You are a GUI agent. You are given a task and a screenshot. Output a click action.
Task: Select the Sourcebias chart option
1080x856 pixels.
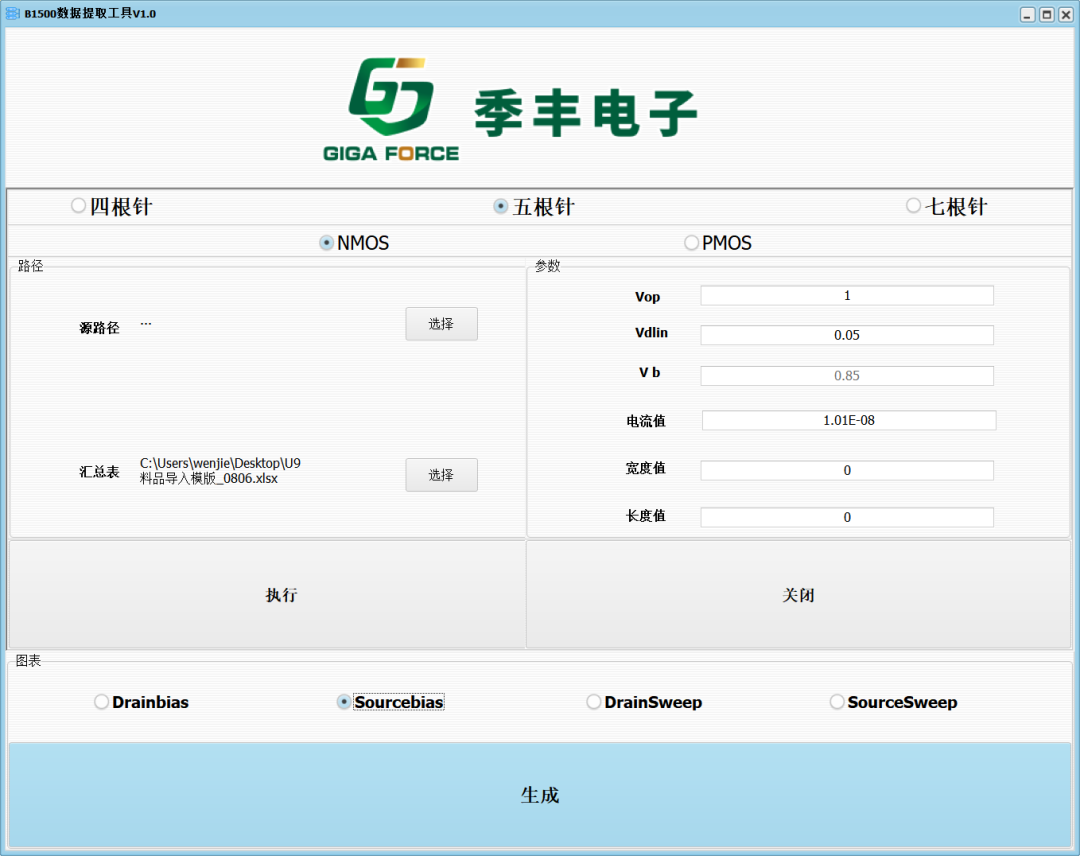click(390, 702)
